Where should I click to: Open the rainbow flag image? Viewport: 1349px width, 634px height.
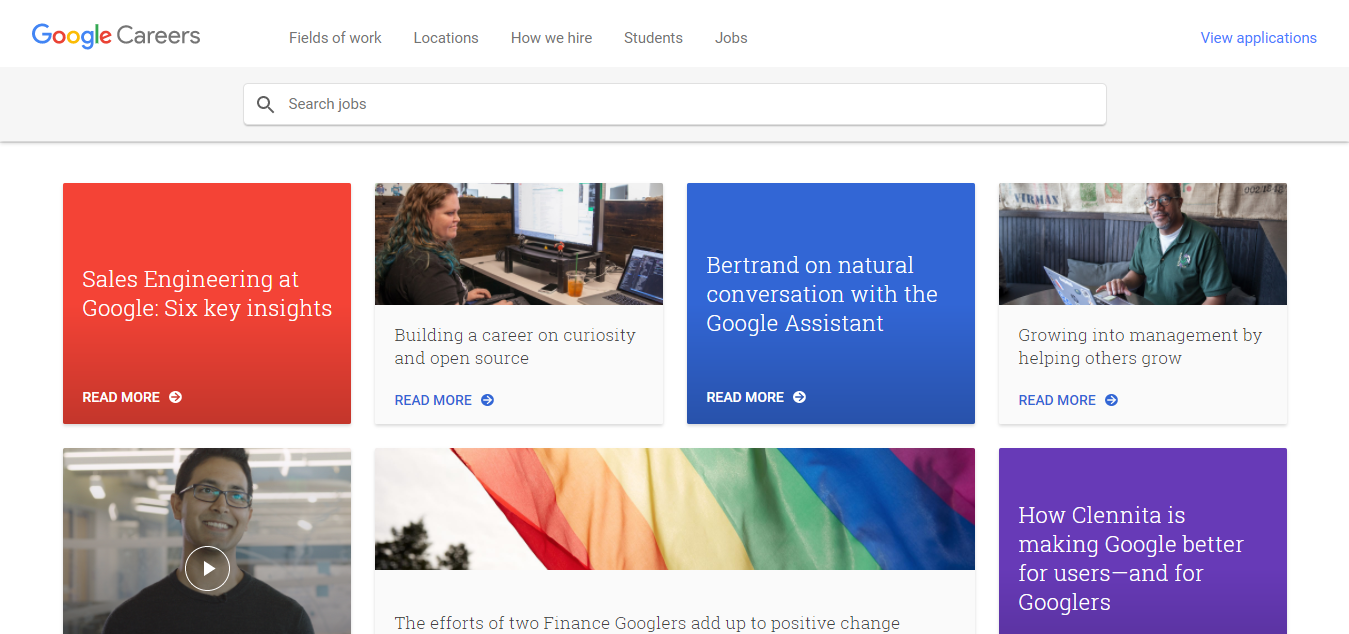coord(675,509)
